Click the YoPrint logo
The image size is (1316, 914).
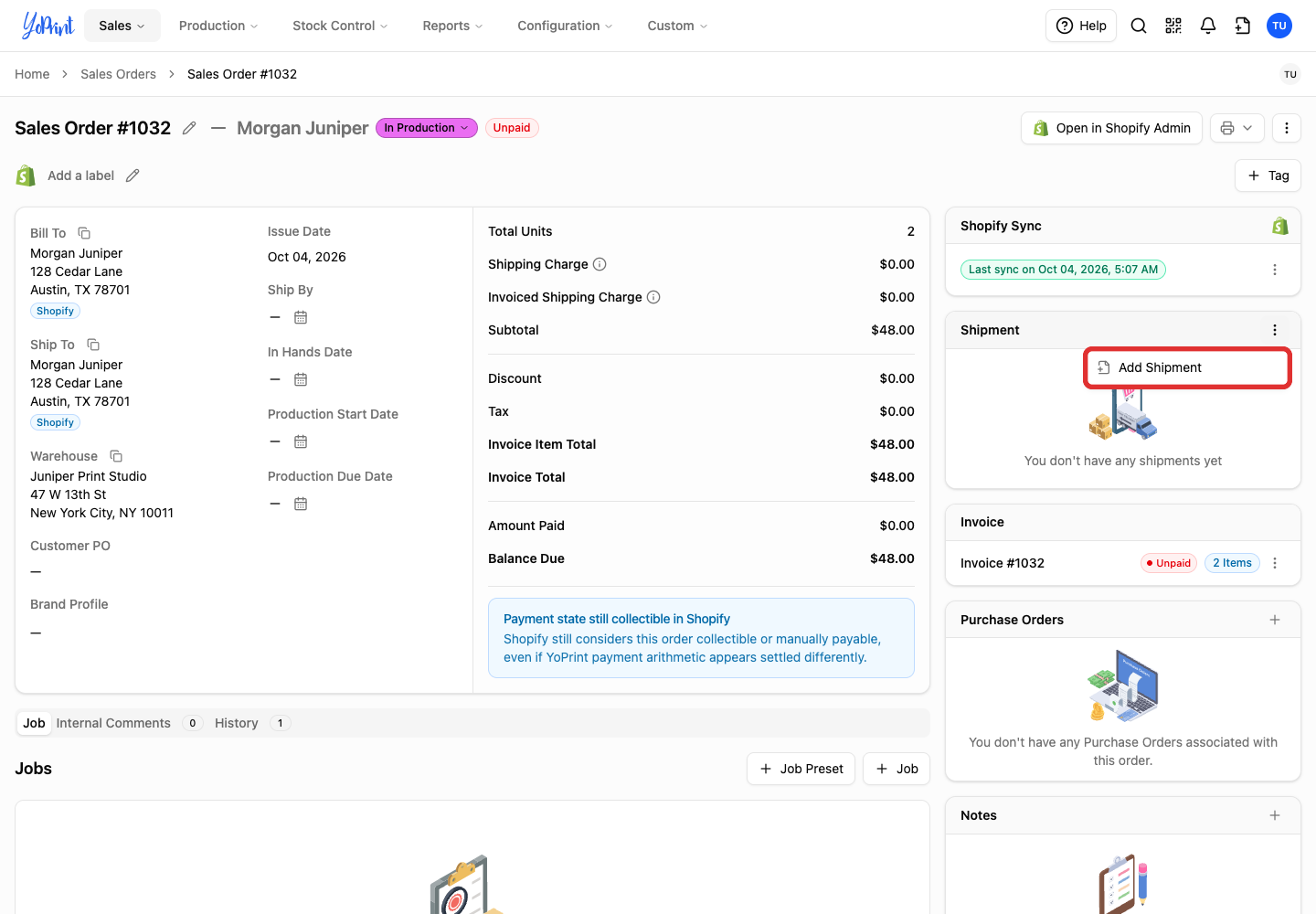[48, 26]
